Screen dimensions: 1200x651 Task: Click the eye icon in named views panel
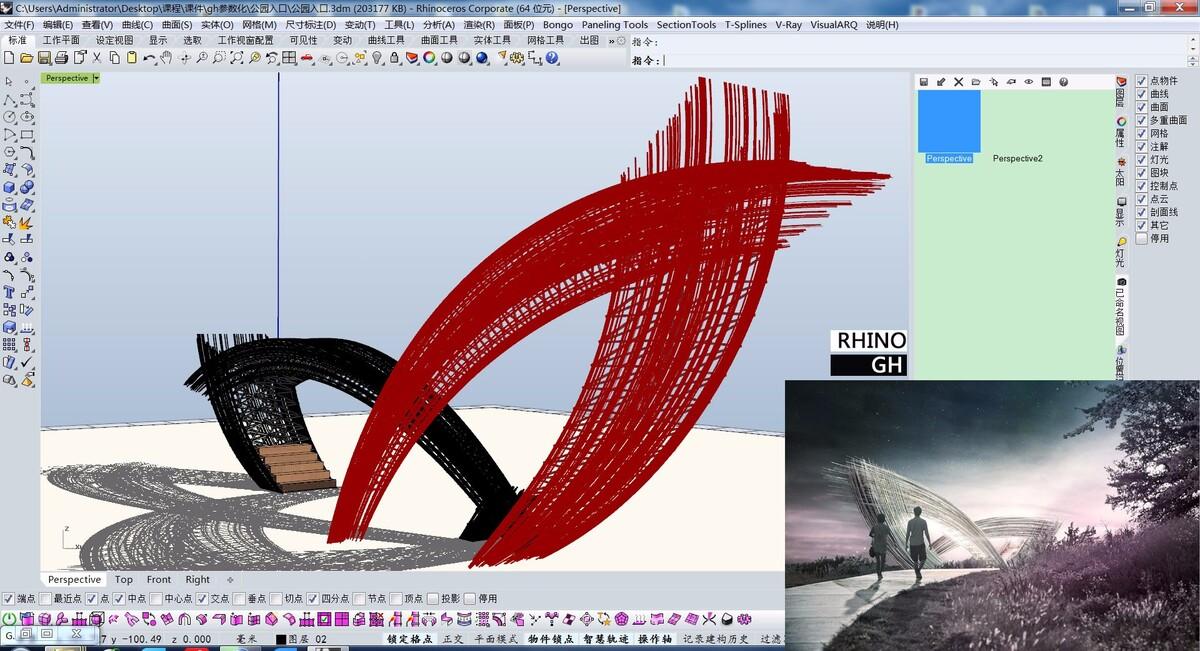1028,82
